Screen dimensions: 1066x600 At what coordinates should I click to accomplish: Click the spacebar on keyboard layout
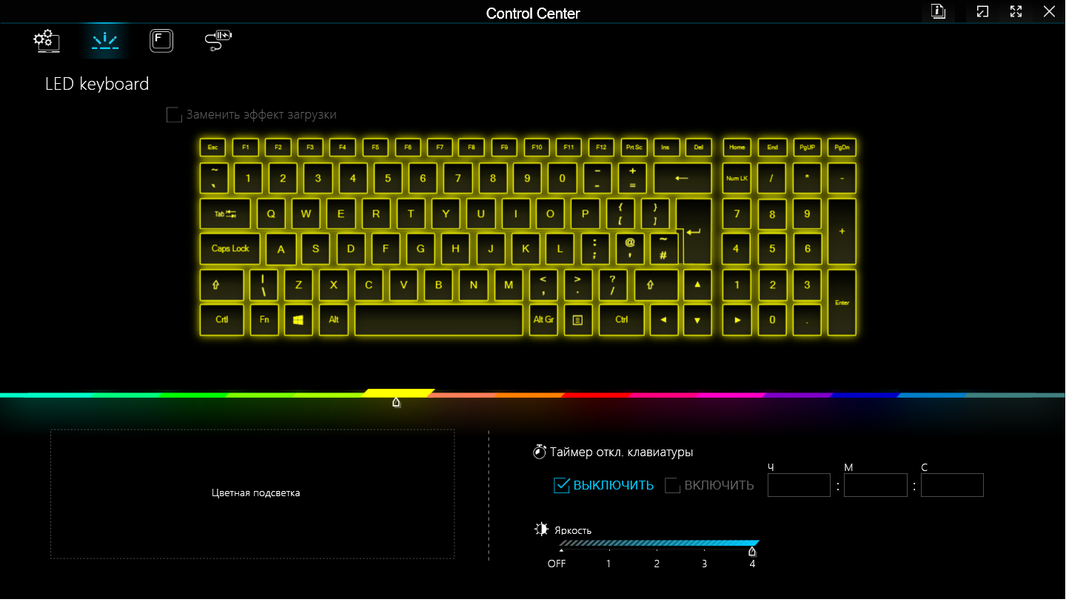[439, 320]
